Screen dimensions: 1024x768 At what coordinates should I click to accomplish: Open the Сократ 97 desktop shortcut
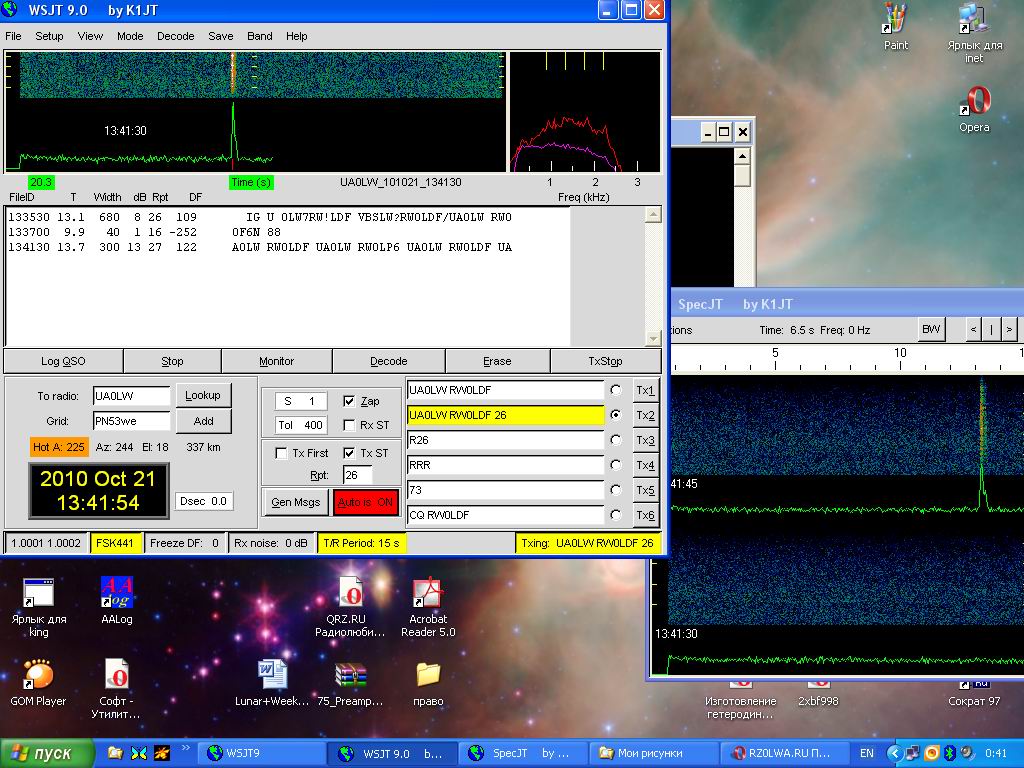click(x=974, y=696)
